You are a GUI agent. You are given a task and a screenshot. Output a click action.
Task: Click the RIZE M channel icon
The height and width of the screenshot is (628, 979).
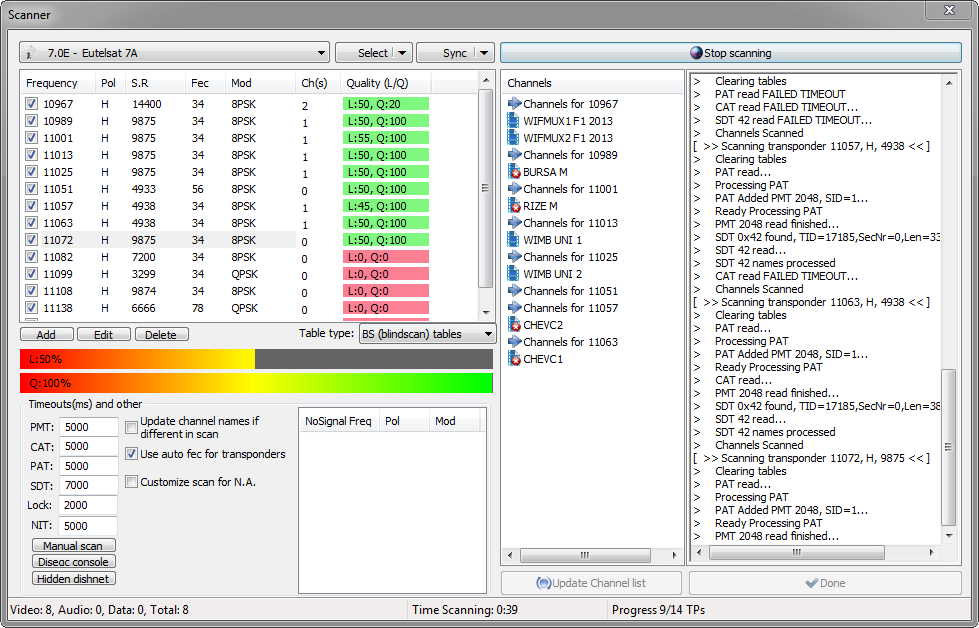point(514,205)
